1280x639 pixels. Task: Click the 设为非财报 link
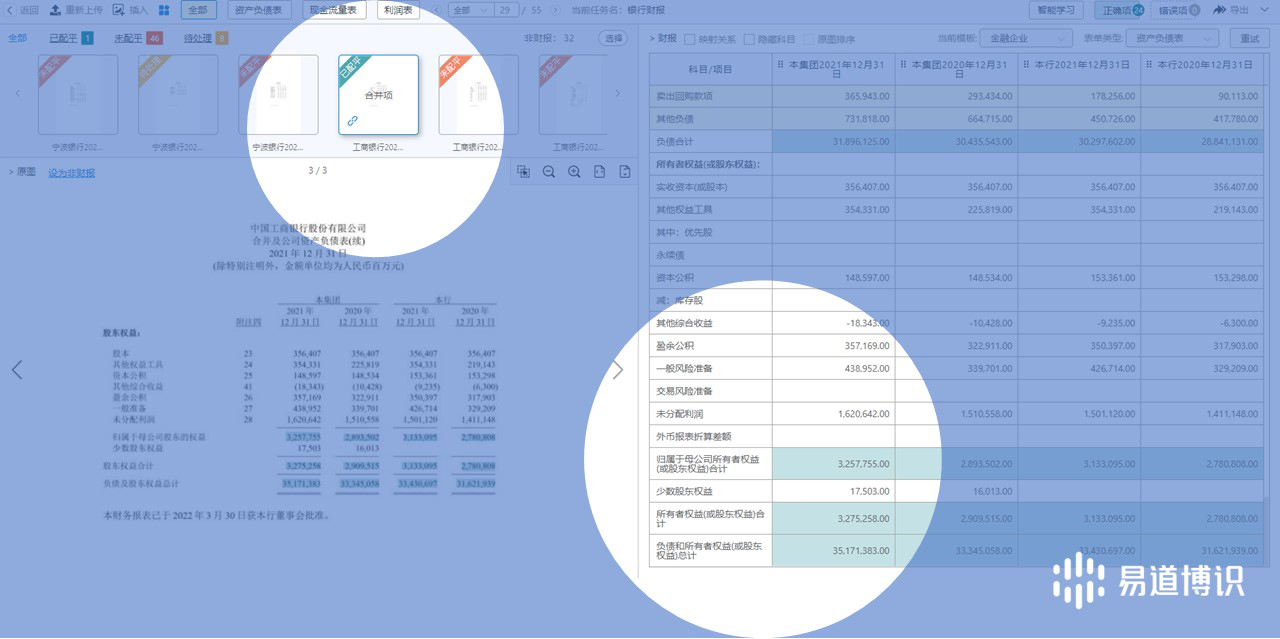72,173
